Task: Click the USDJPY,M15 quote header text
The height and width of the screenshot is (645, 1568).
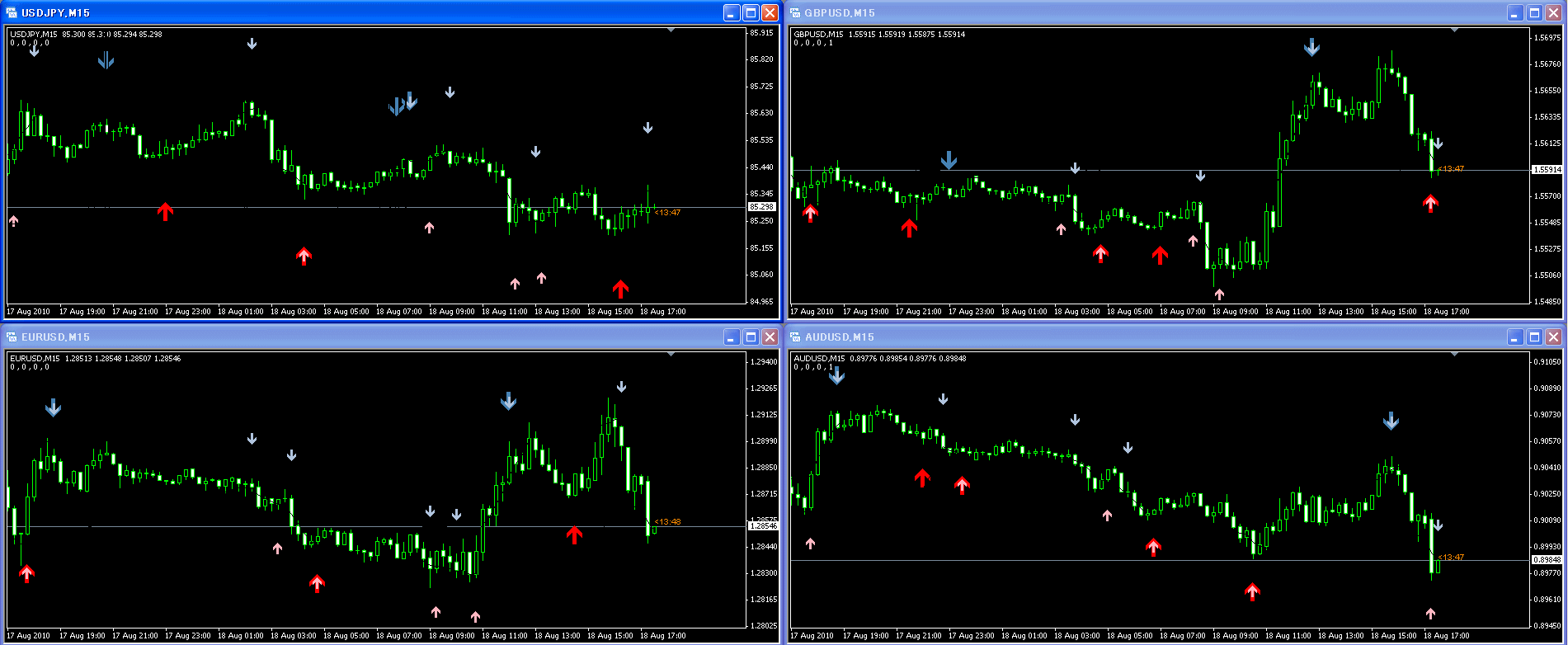Action: pos(86,35)
